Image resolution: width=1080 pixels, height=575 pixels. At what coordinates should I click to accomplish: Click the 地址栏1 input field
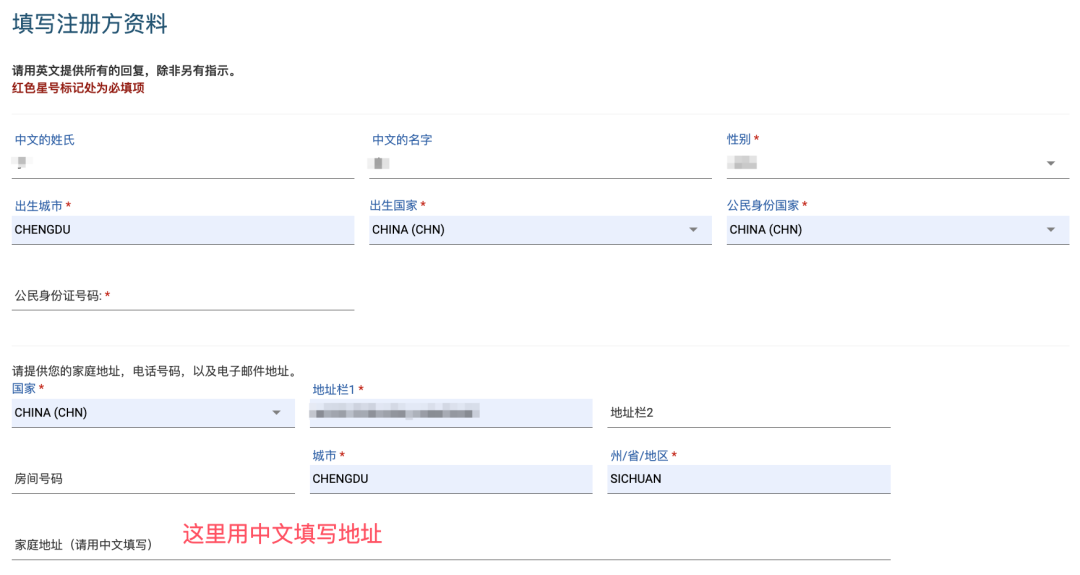(451, 413)
